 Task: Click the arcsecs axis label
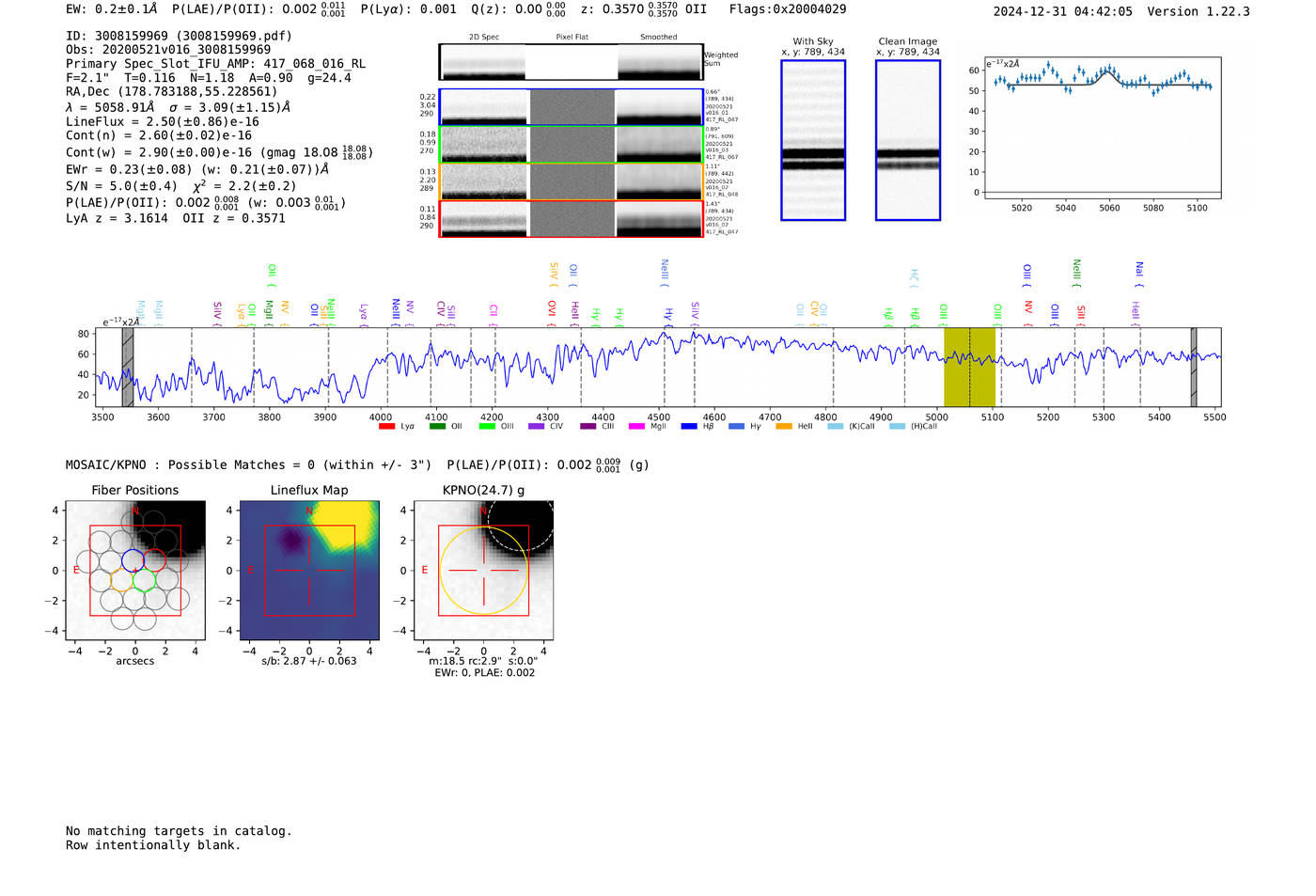click(135, 661)
